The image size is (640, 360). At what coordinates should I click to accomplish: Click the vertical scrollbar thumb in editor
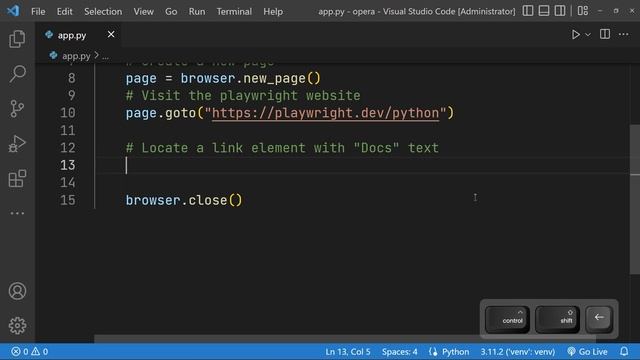635,199
